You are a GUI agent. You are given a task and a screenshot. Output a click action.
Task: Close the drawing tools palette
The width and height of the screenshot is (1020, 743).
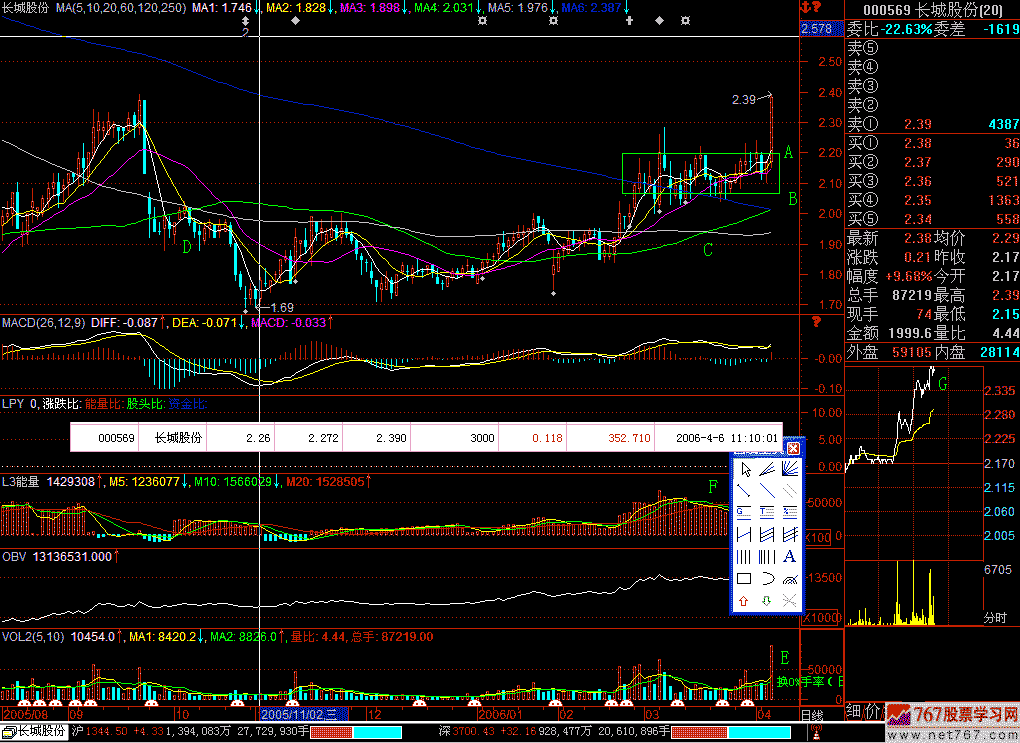coord(794,448)
